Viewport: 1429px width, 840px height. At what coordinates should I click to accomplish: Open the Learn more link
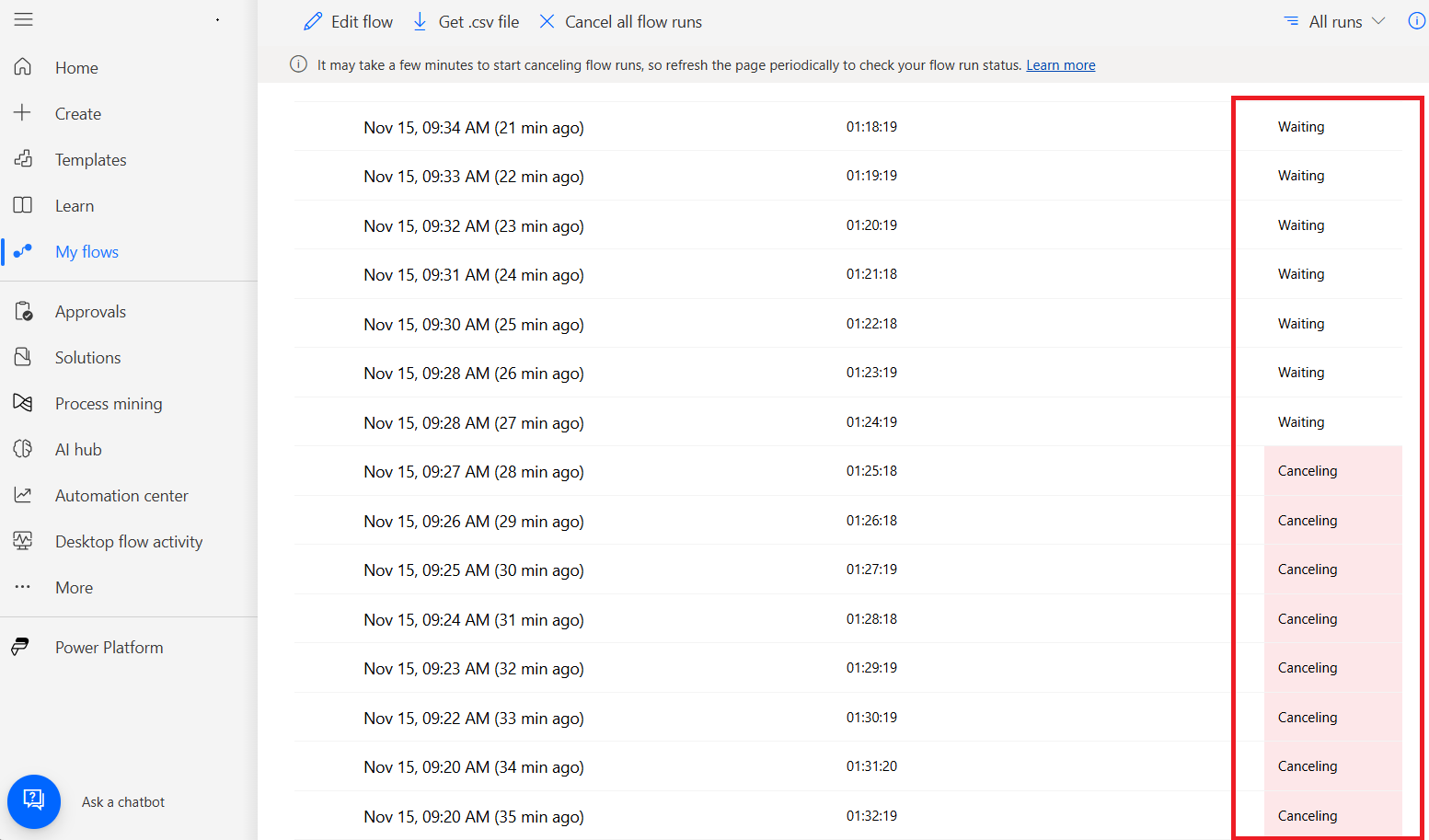tap(1060, 65)
